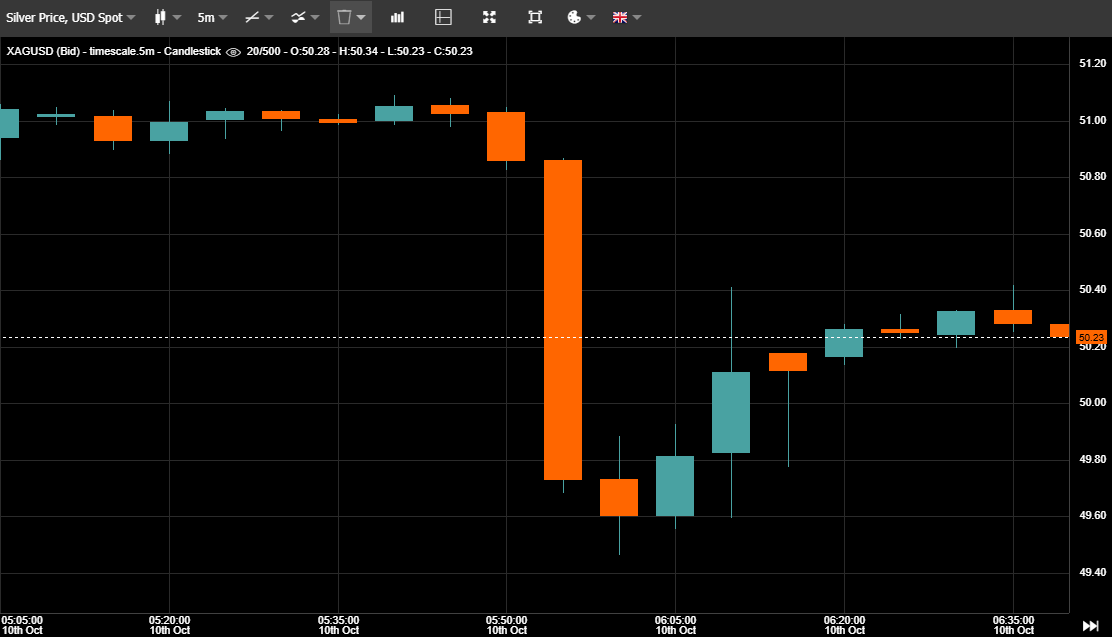
Task: Expand the delete options dropdown arrow
Action: (361, 17)
